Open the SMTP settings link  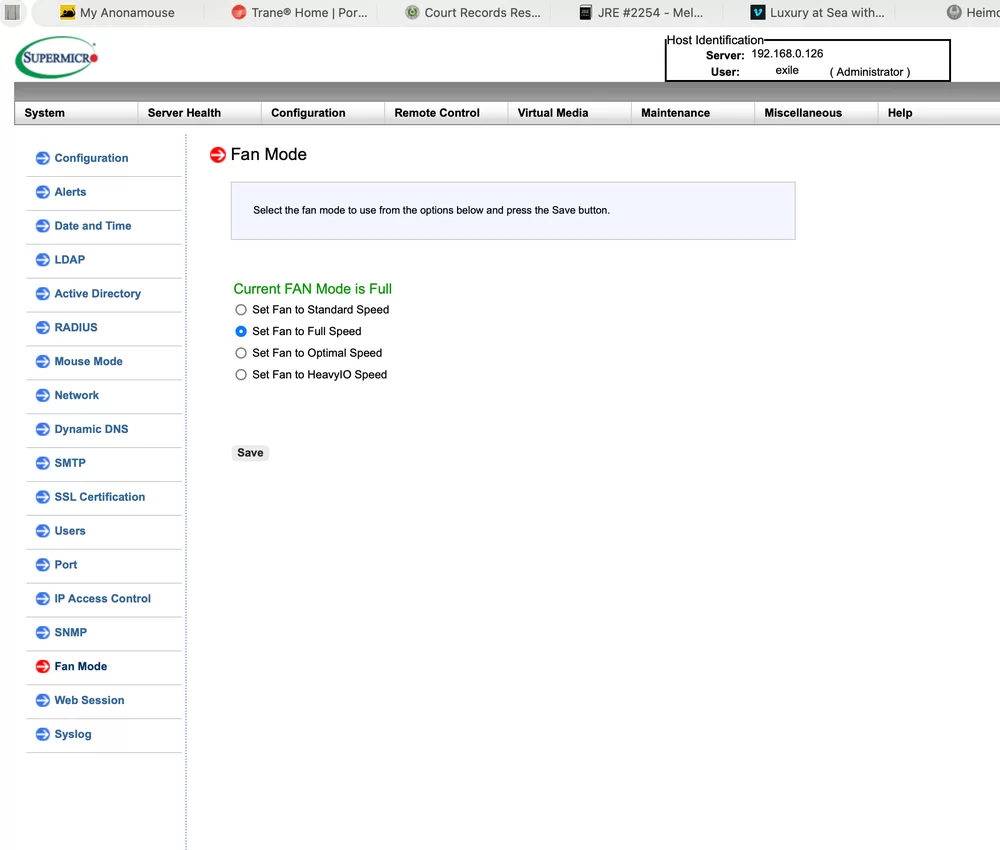pyautogui.click(x=70, y=463)
